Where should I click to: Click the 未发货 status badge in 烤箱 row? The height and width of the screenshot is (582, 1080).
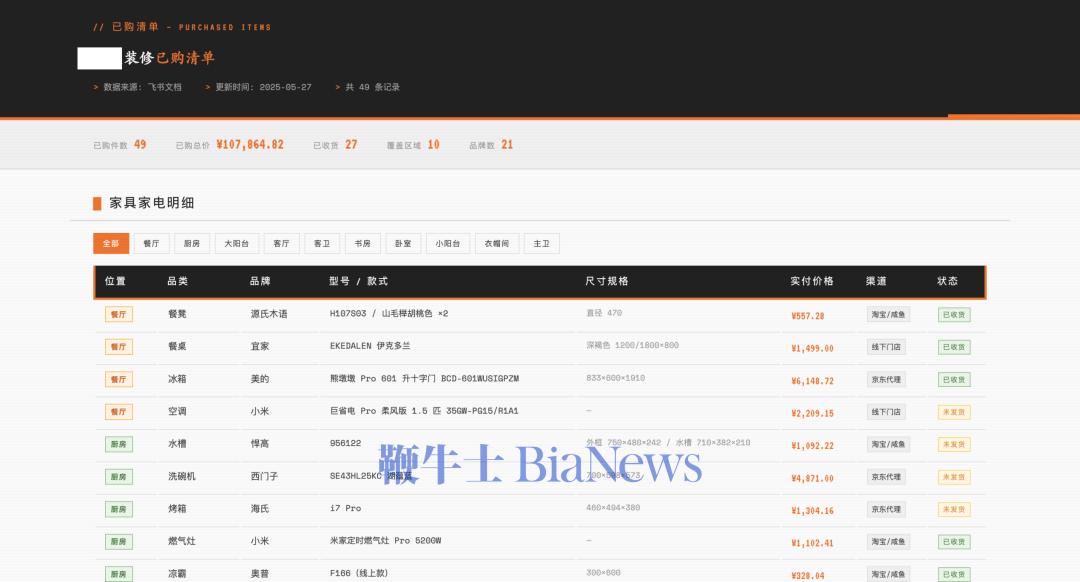954,510
